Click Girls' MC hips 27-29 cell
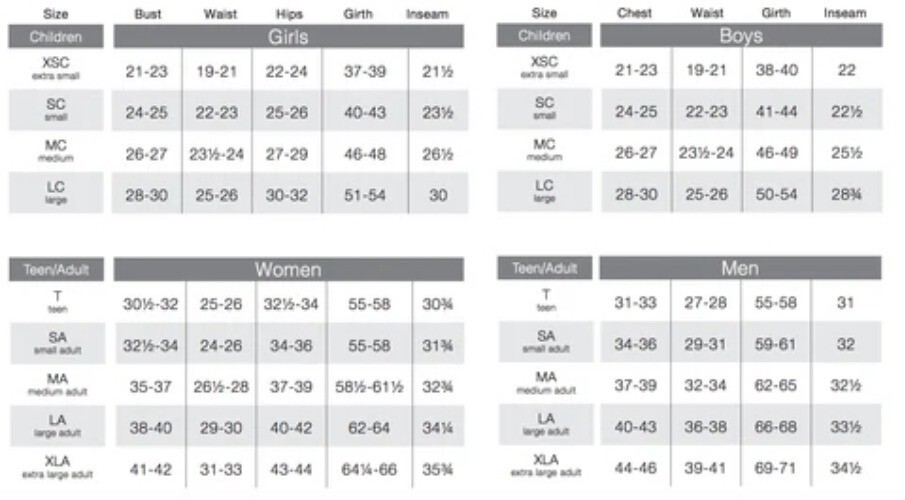The width and height of the screenshot is (905, 500). click(x=290, y=154)
